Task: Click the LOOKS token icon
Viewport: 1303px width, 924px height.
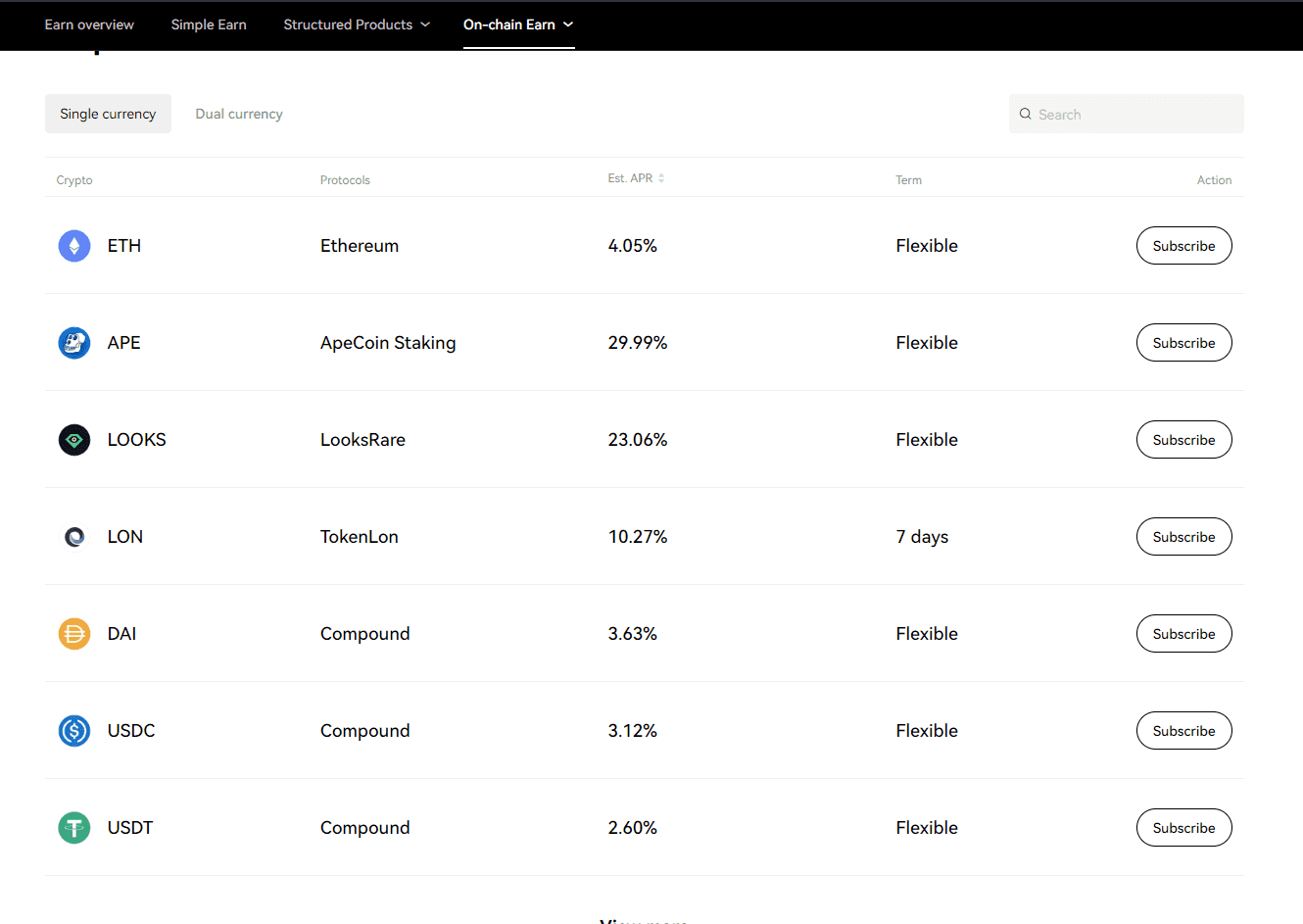Action: 74,440
